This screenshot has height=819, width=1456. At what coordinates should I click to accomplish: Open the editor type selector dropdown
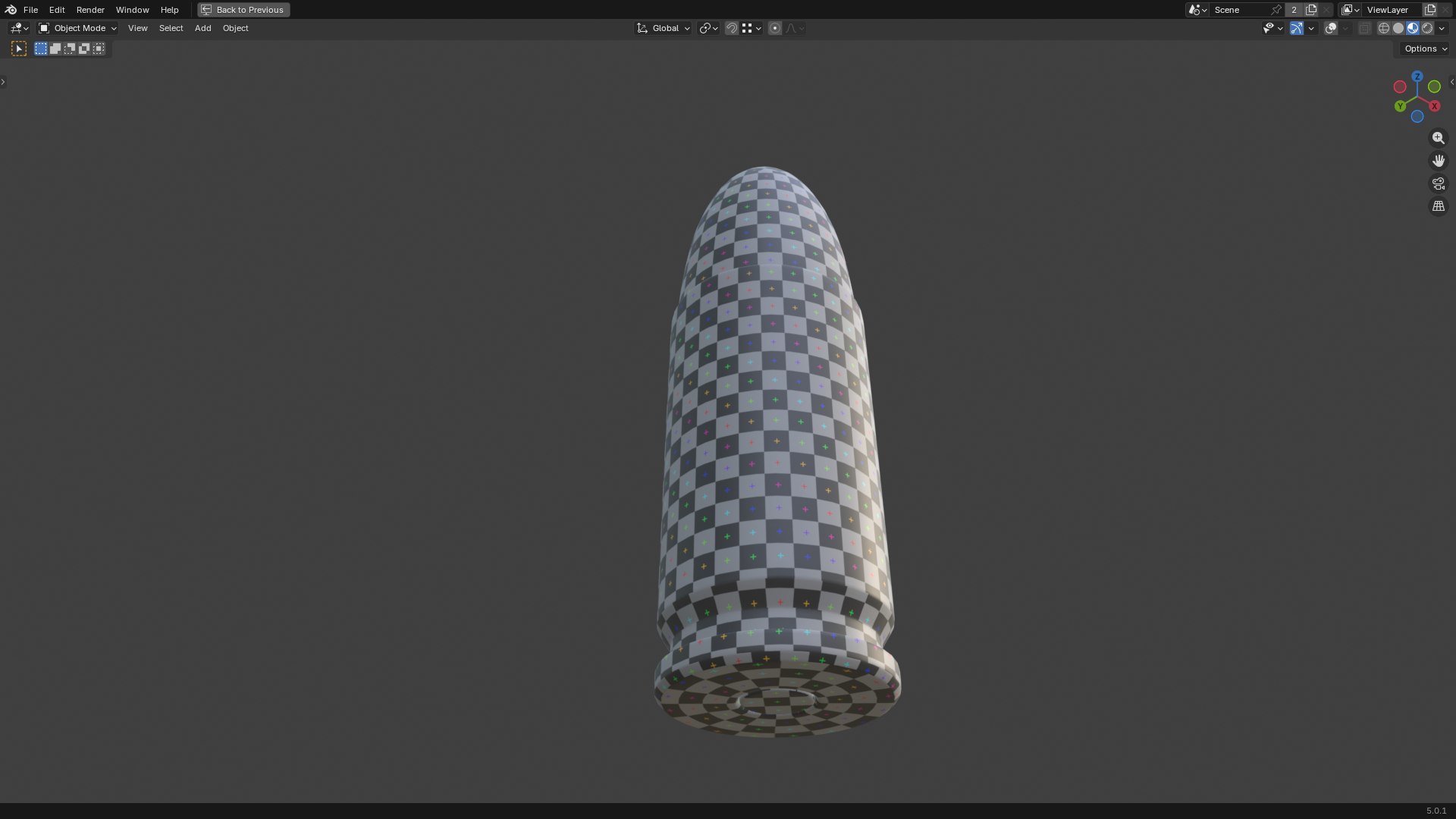pos(19,28)
